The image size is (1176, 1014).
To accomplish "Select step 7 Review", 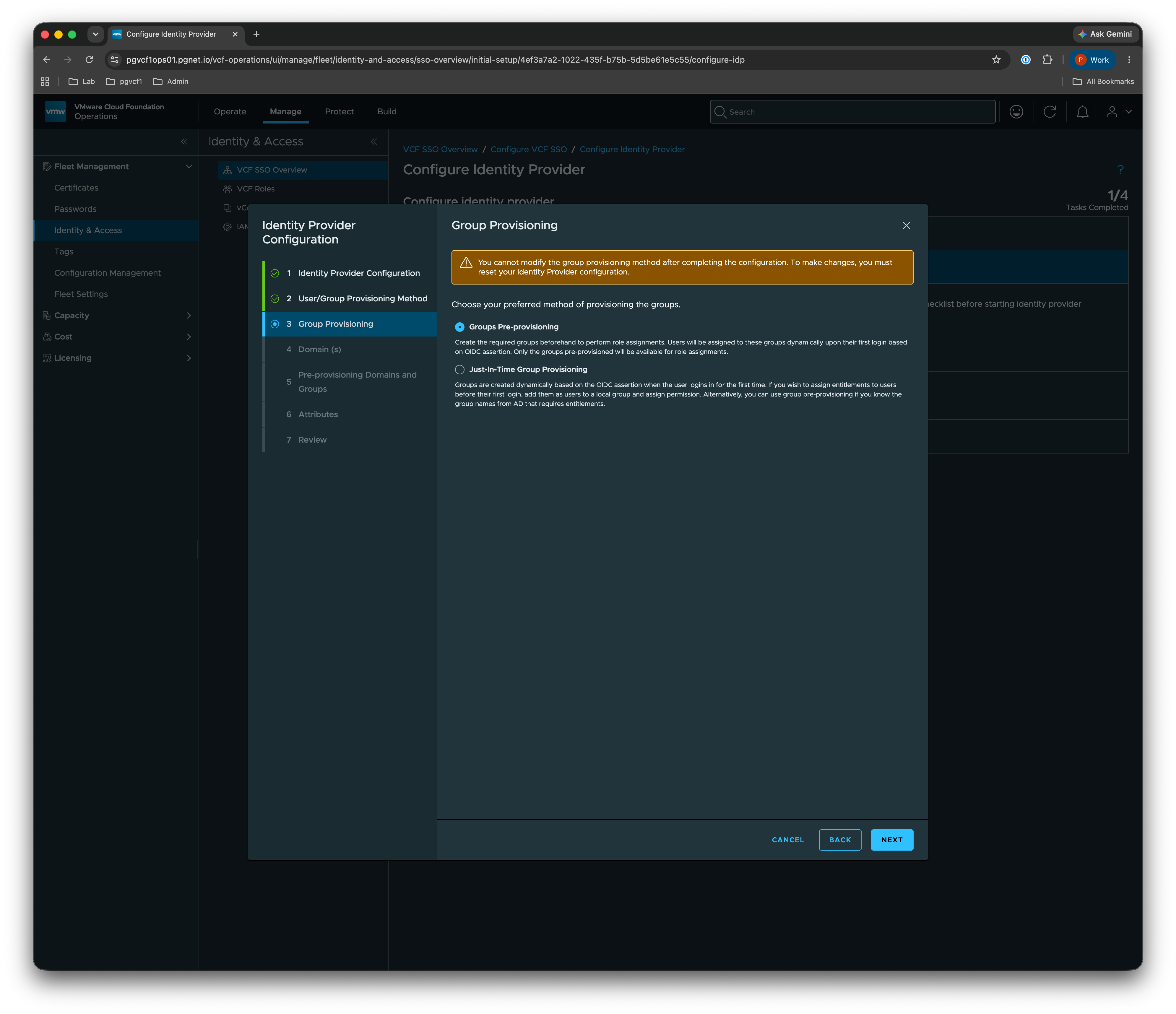I will pyautogui.click(x=350, y=440).
